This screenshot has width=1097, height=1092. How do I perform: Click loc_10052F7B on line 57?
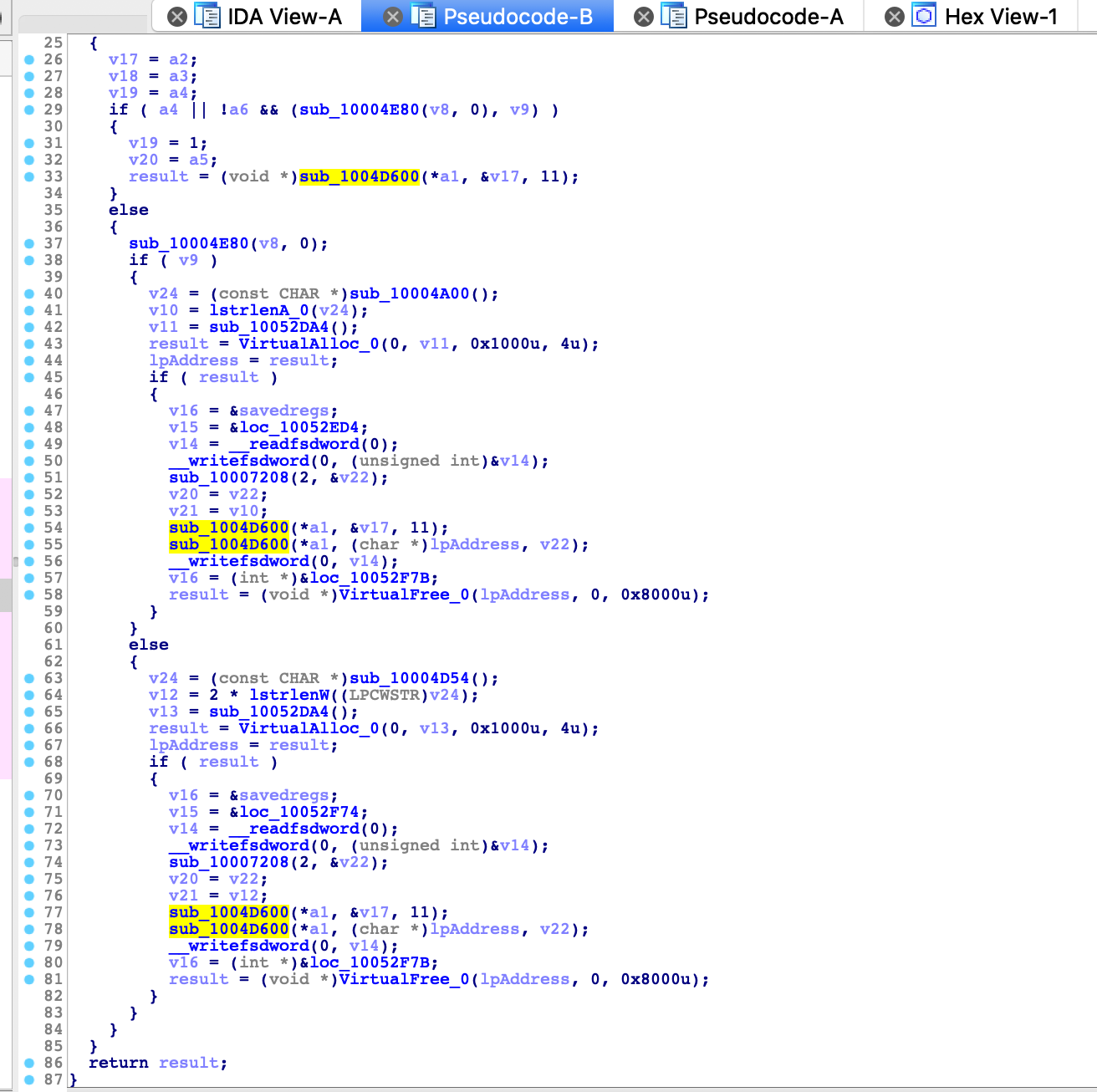click(370, 578)
